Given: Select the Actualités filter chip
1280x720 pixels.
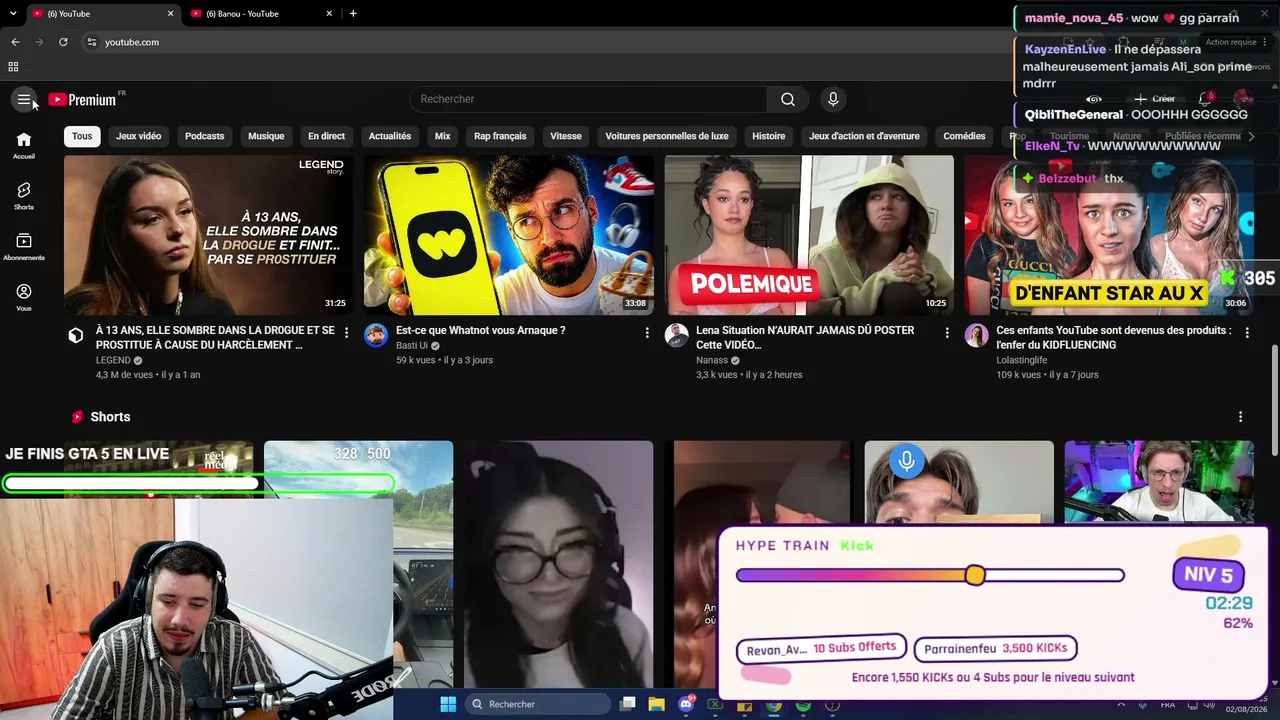Looking at the screenshot, I should click(x=390, y=136).
